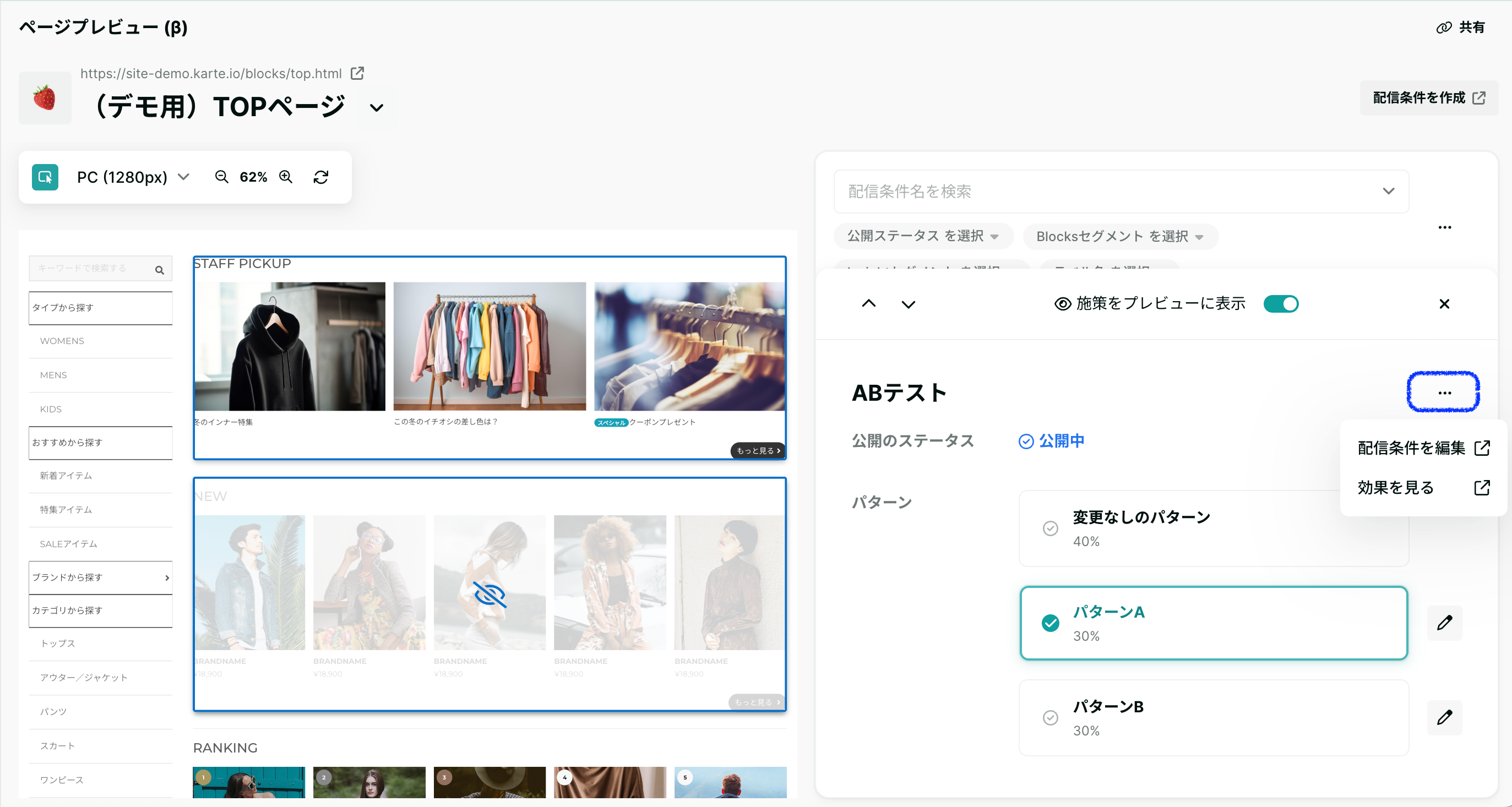
Task: Choose 効果を見る from the menu
Action: pyautogui.click(x=1423, y=487)
